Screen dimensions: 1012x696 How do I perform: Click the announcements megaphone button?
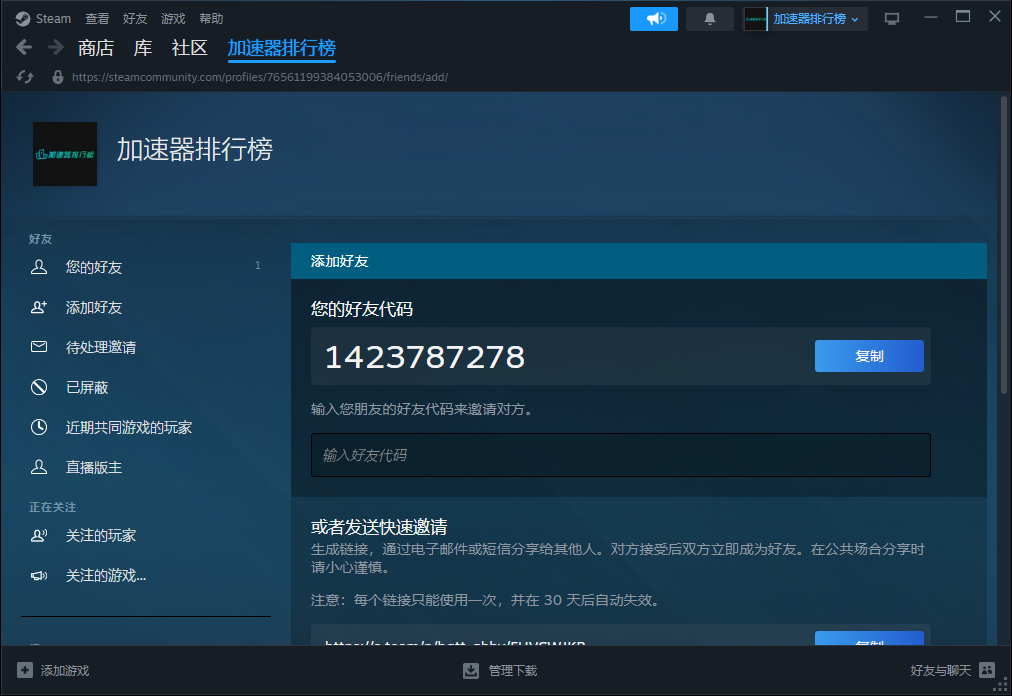654,19
